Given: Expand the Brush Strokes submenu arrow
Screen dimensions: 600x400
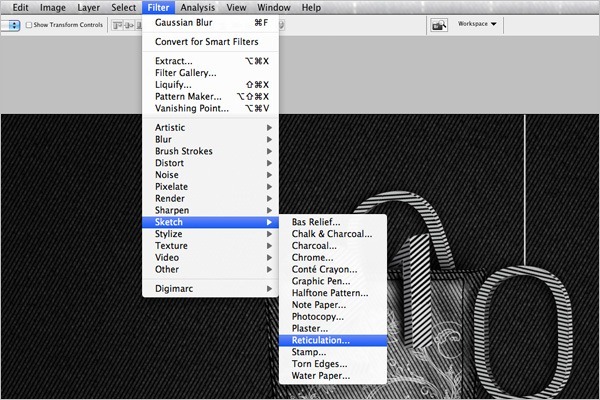Looking at the screenshot, I should (x=269, y=151).
